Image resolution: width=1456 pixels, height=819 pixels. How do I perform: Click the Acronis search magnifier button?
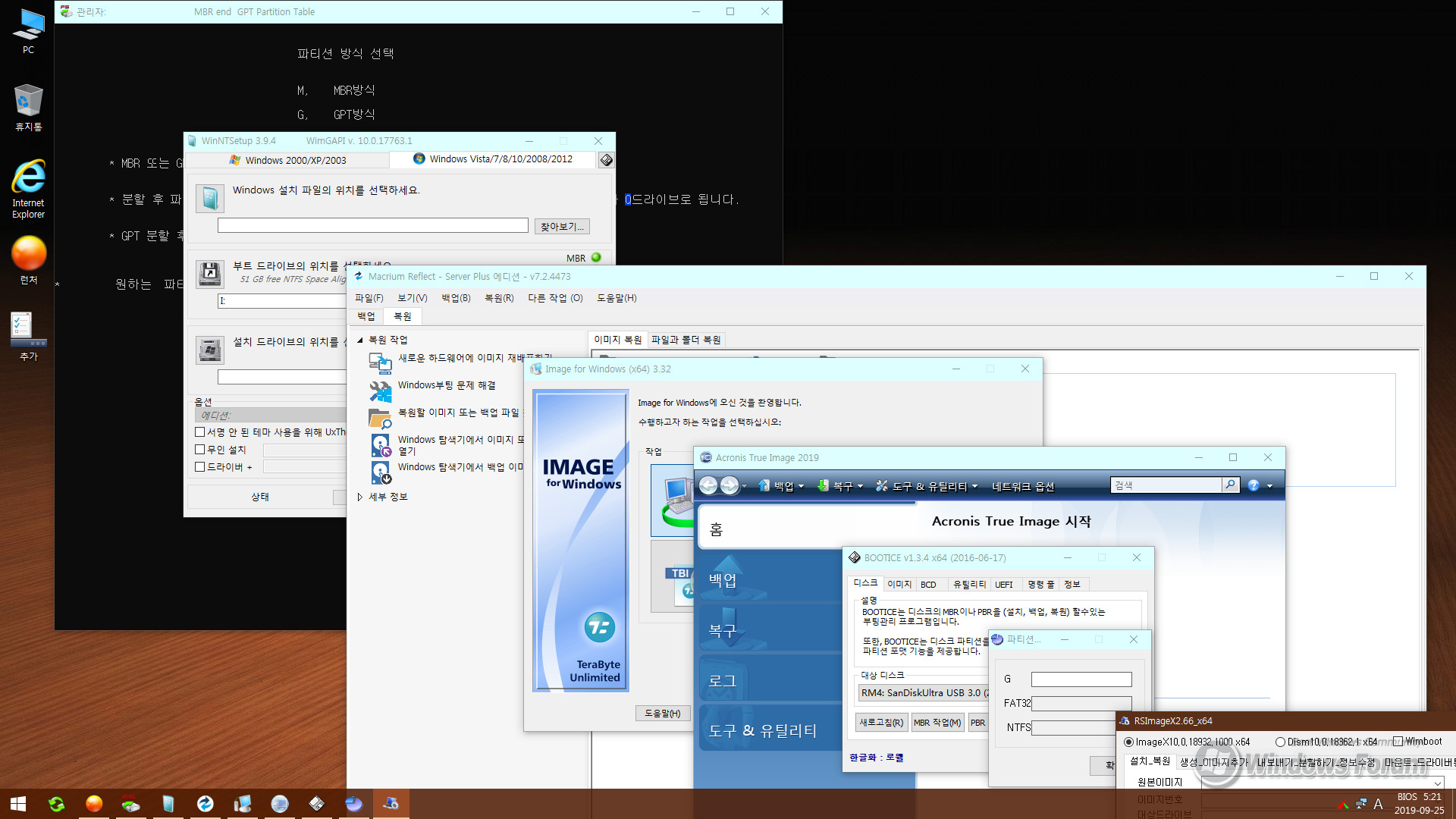1230,485
